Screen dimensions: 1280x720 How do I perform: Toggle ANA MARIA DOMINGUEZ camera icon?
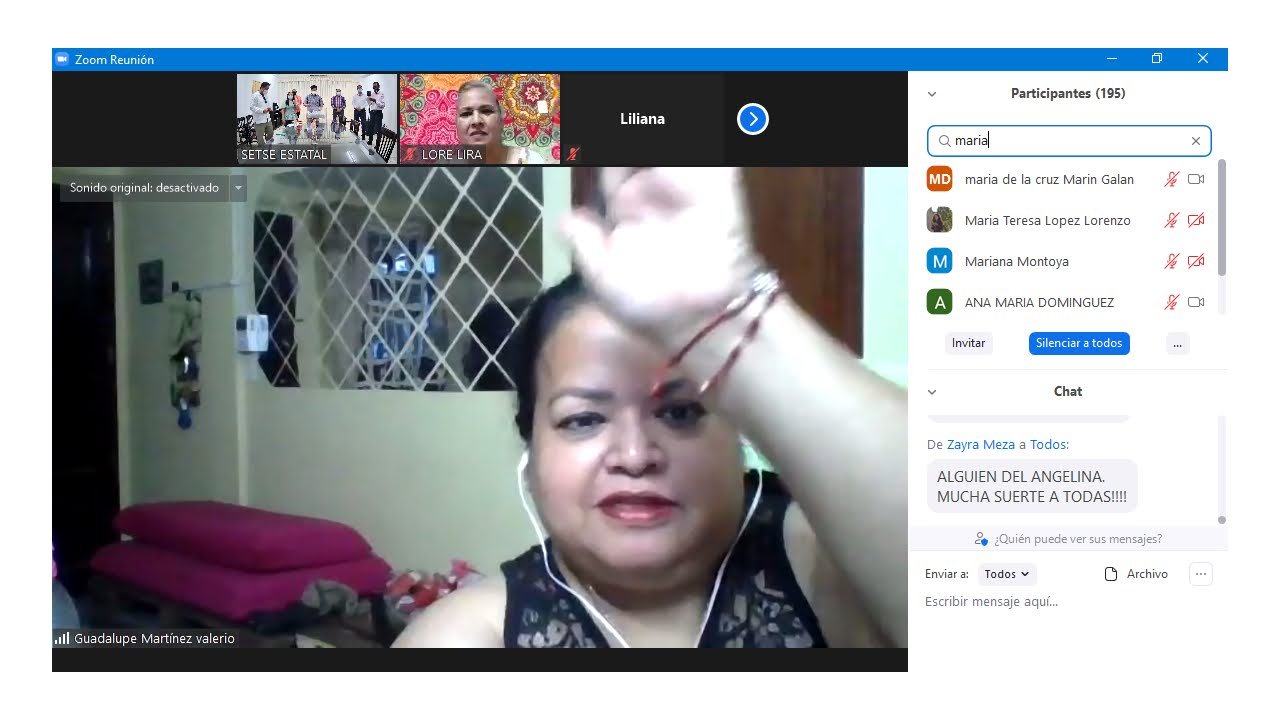tap(1196, 302)
